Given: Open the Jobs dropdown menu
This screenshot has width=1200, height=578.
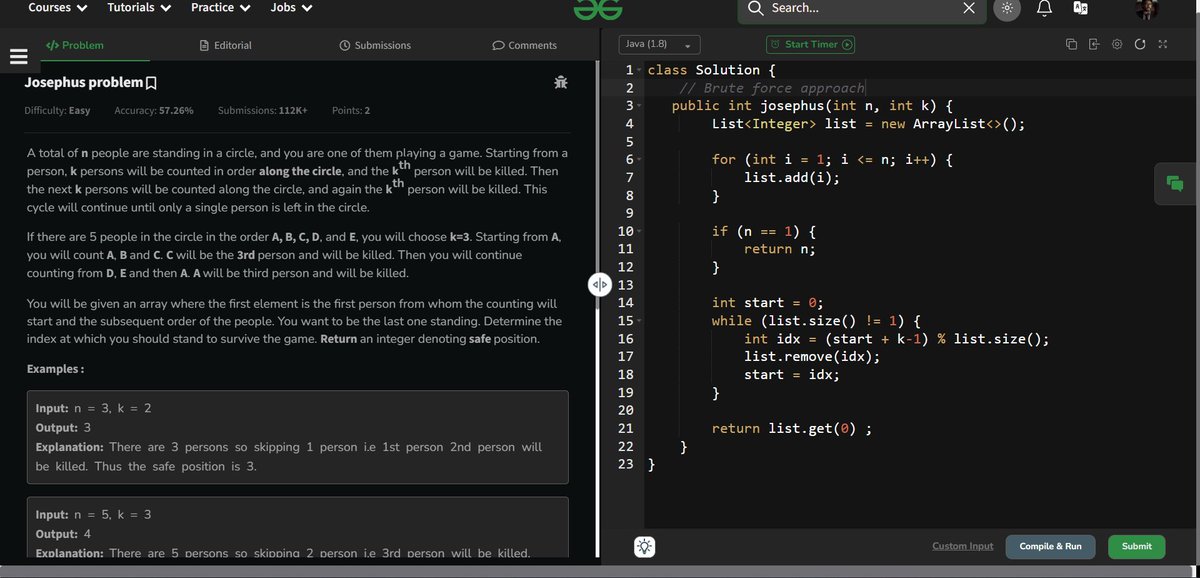Looking at the screenshot, I should [x=291, y=8].
